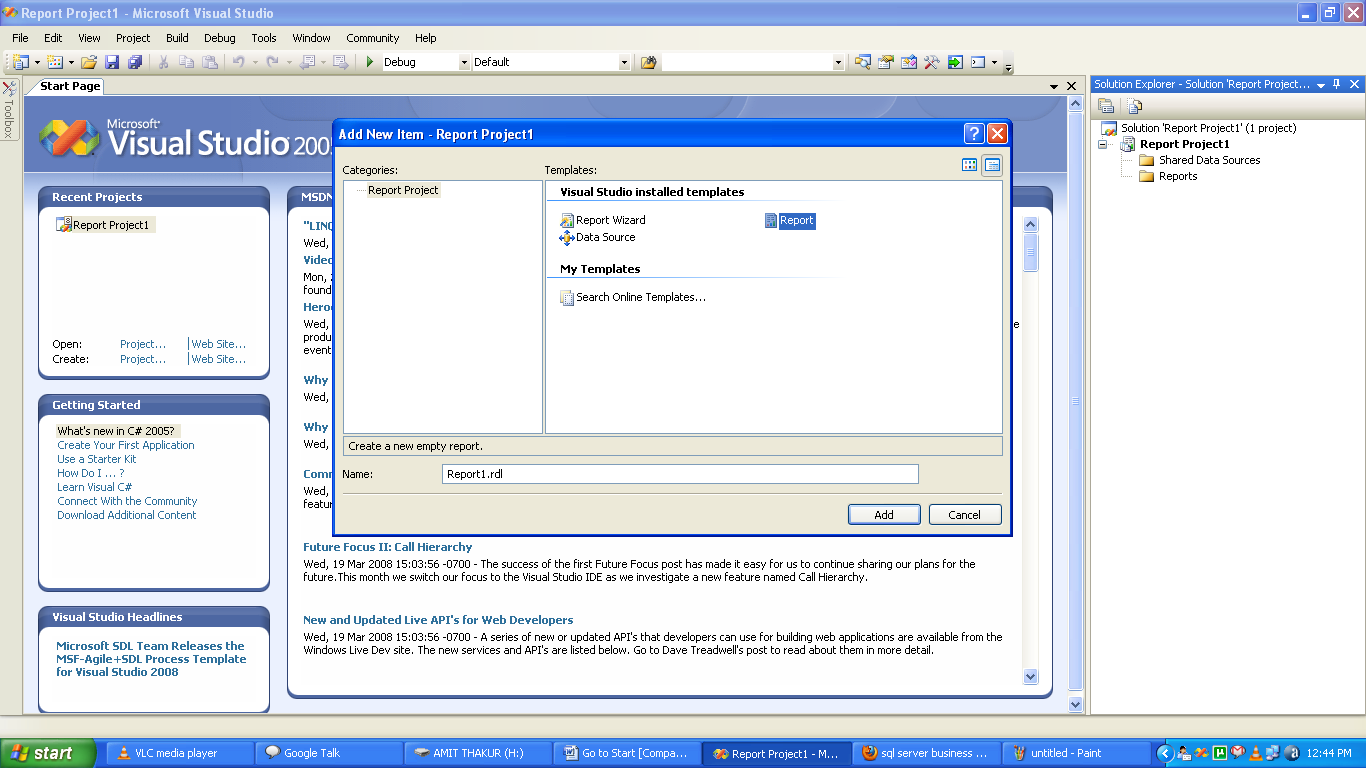This screenshot has width=1366, height=768.
Task: Click the MSDN news scroll down arrow
Action: pyautogui.click(x=1031, y=677)
